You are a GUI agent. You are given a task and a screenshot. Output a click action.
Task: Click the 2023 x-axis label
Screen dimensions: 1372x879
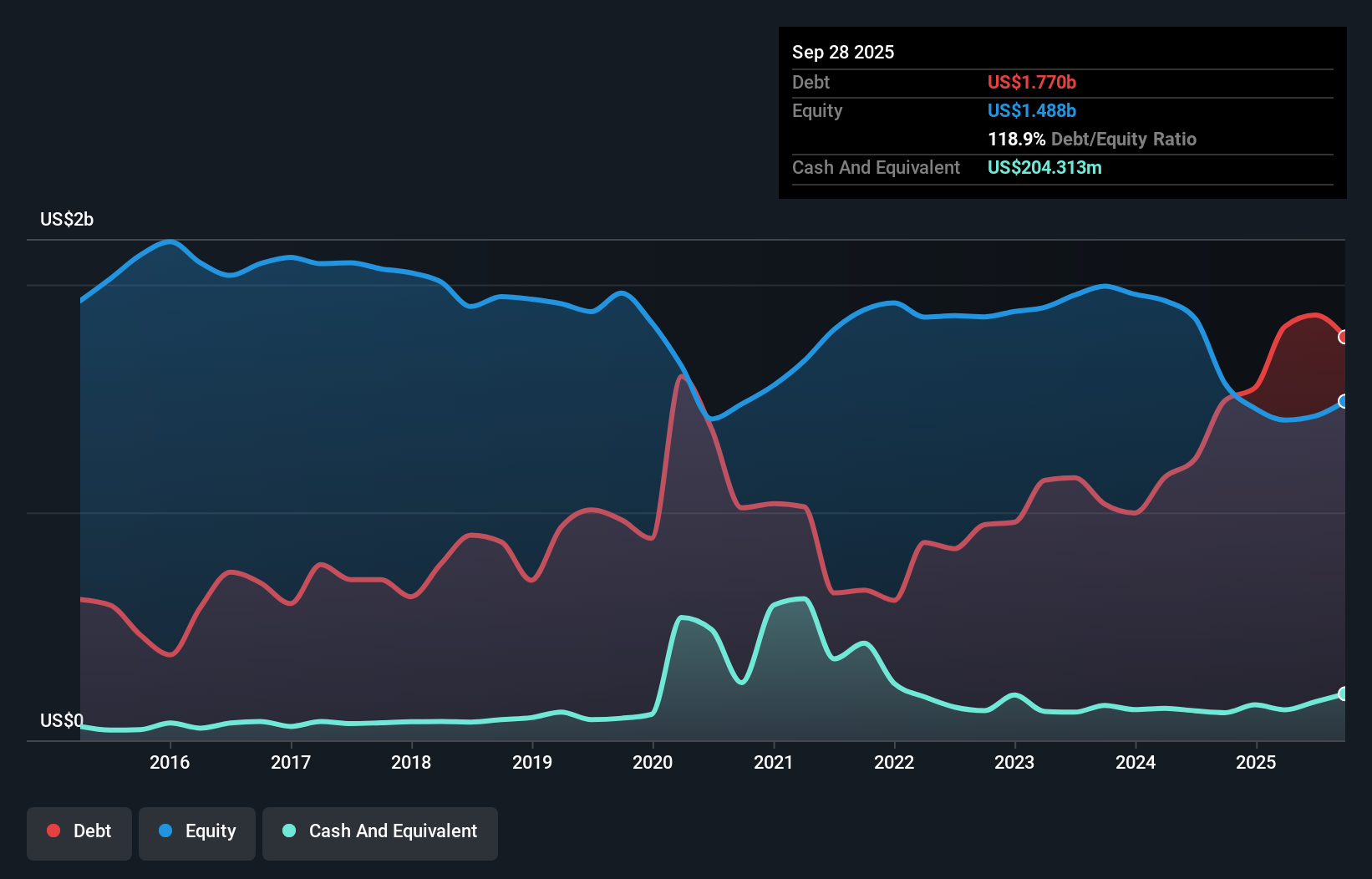click(x=1014, y=762)
